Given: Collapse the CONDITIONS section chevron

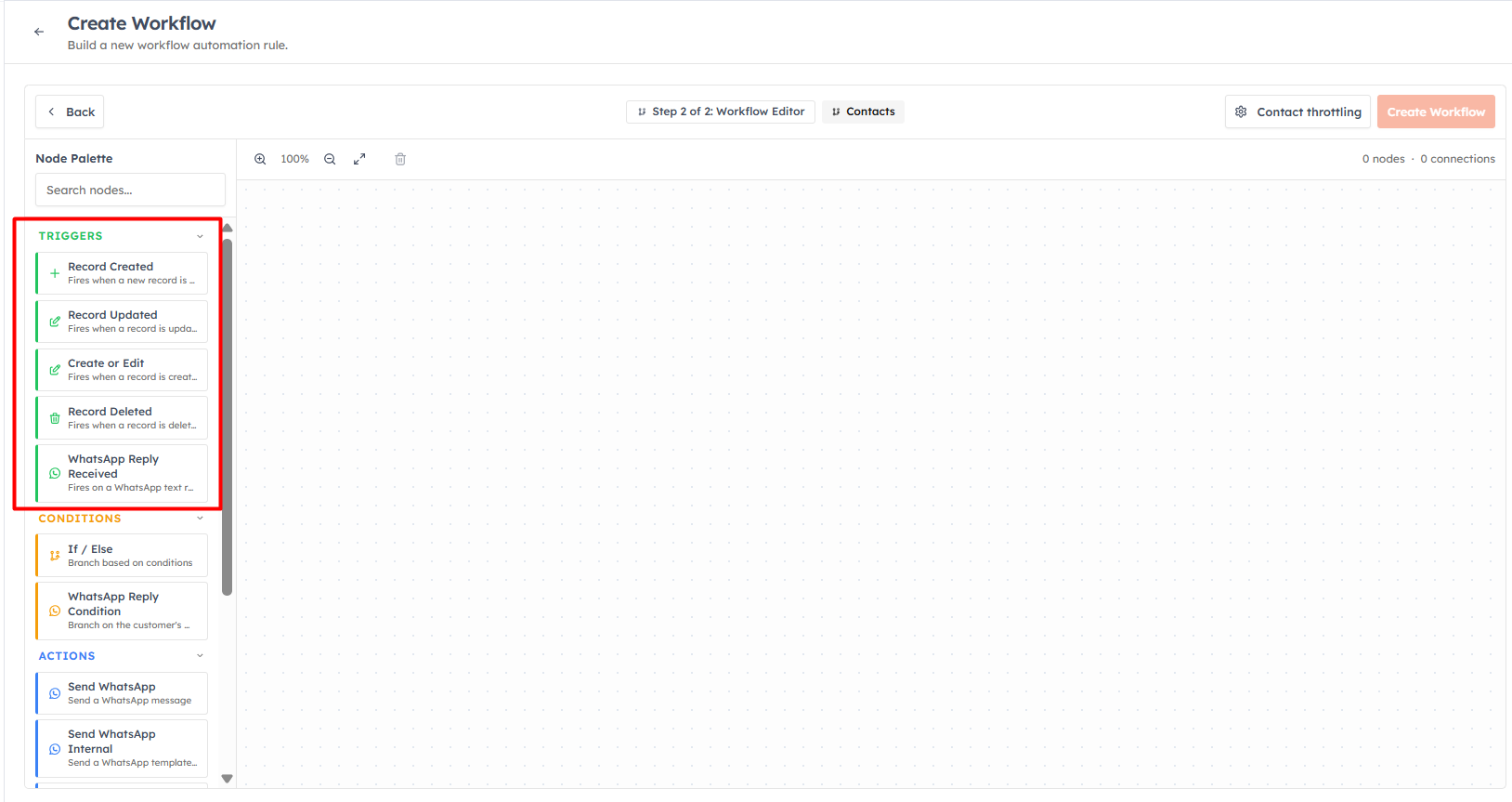Looking at the screenshot, I should coord(200,519).
